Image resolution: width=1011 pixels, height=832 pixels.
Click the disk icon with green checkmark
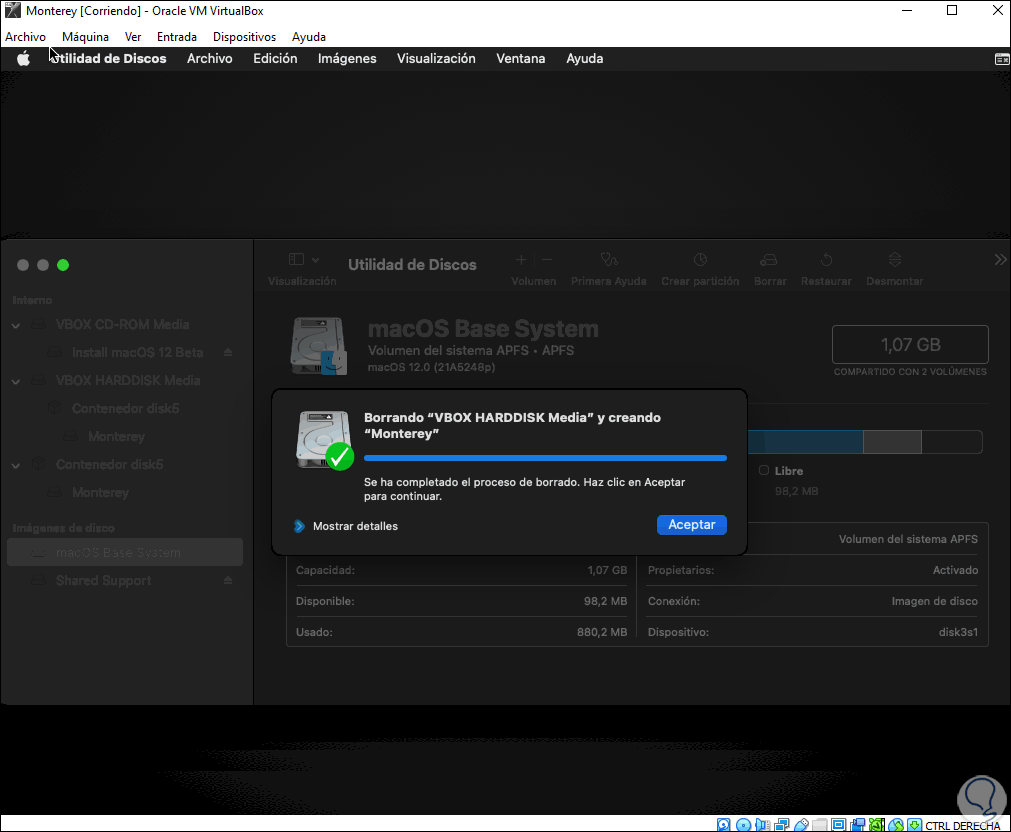[x=324, y=440]
